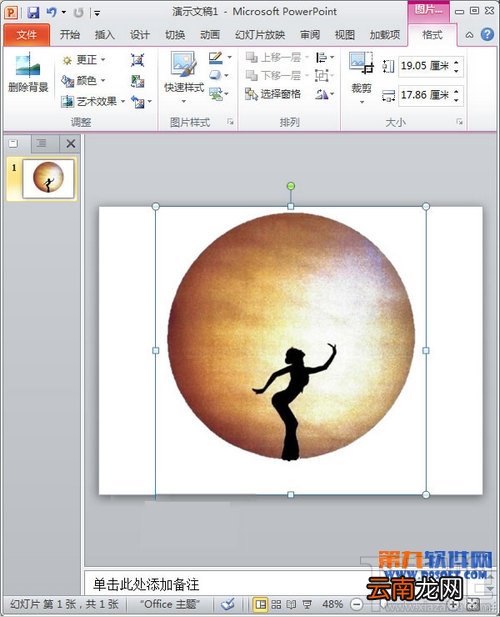Click the Change Picture icon
Viewport: 500px width, 617px height.
(137, 81)
